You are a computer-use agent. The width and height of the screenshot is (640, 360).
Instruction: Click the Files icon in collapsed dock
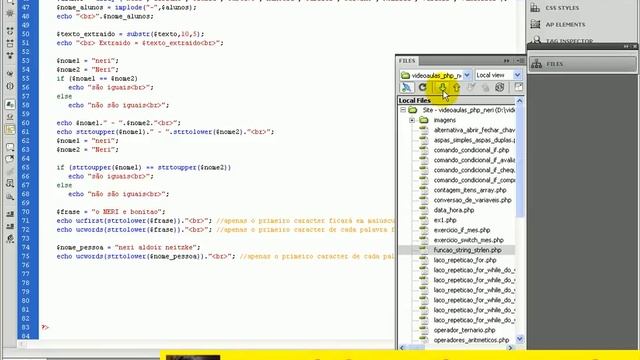point(536,64)
